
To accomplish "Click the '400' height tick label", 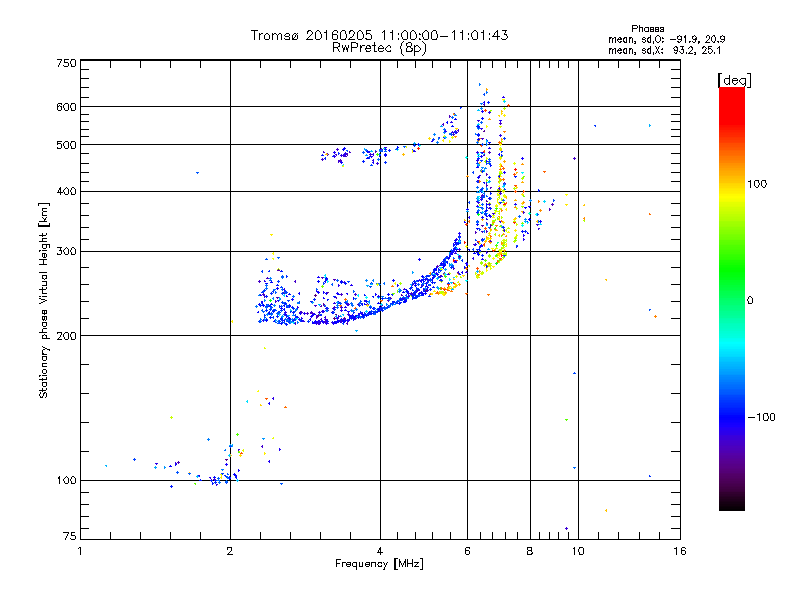I will pos(66,191).
